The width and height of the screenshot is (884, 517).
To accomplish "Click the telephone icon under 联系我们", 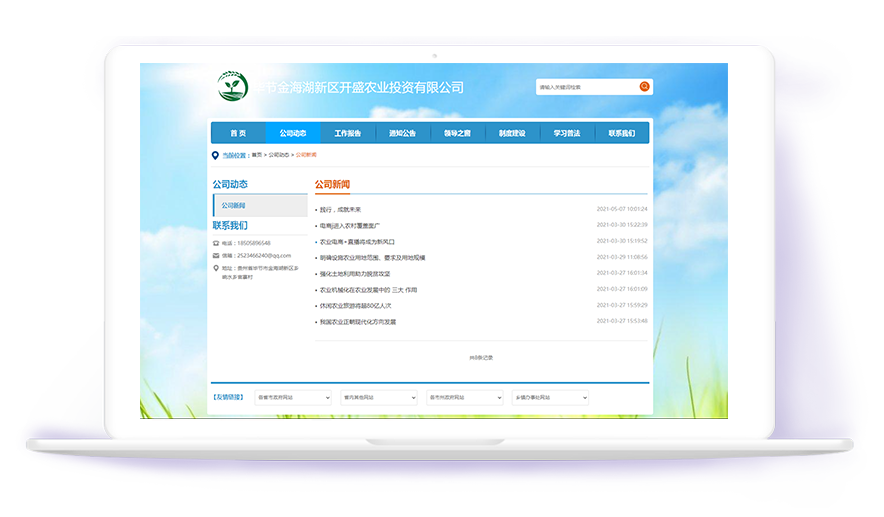I will point(216,243).
